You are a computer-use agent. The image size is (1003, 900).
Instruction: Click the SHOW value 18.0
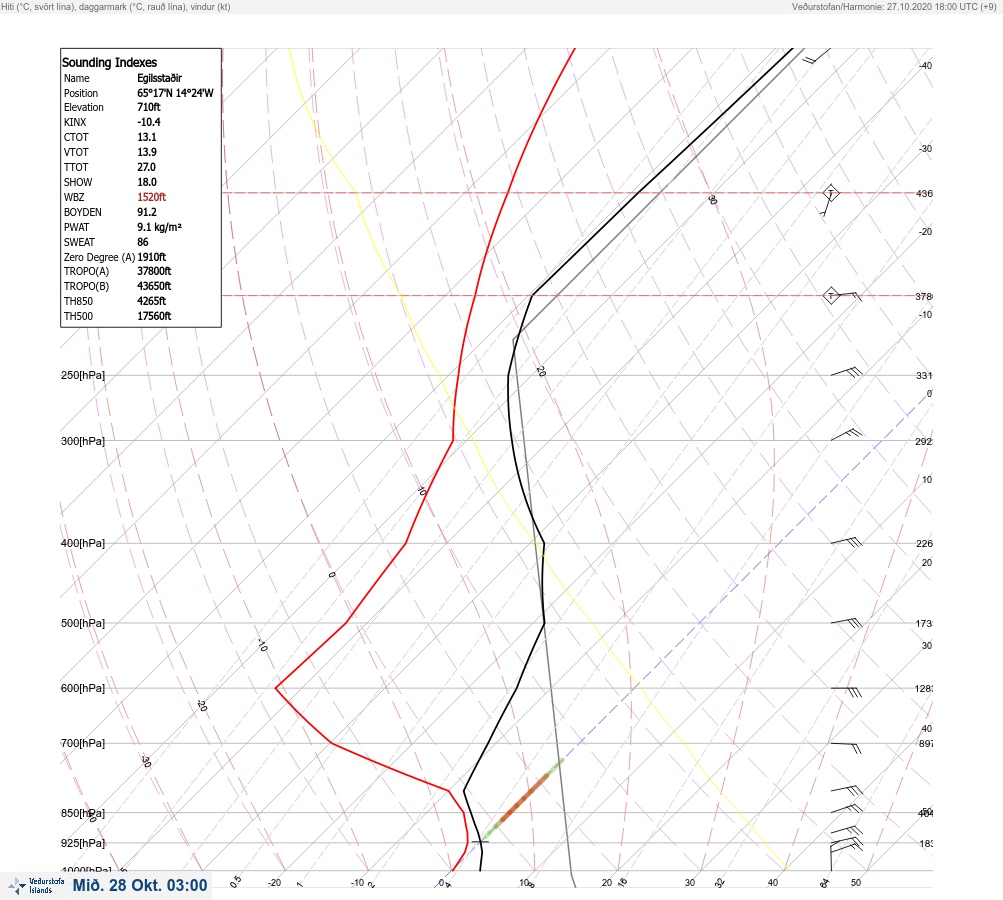(x=146, y=182)
